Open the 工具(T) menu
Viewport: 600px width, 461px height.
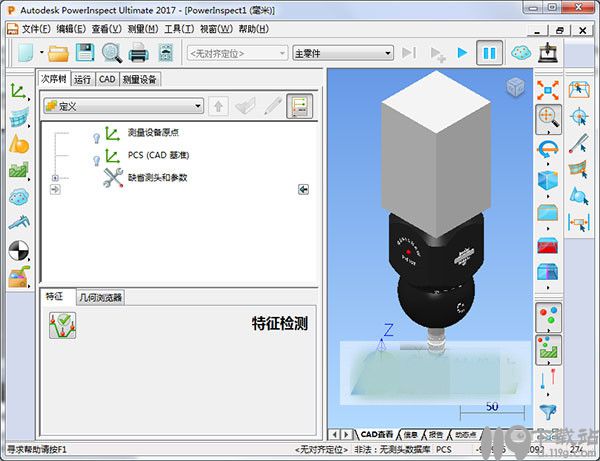tap(179, 29)
